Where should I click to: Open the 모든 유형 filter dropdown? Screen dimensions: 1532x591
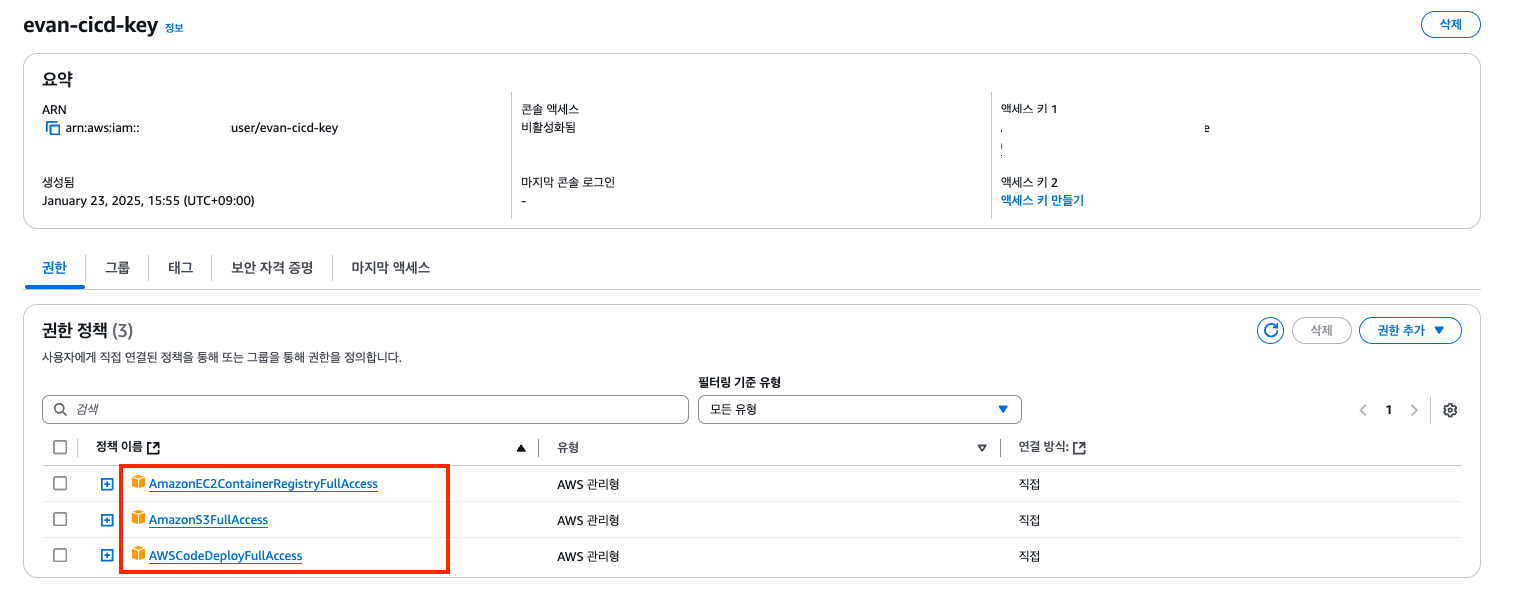click(x=859, y=409)
